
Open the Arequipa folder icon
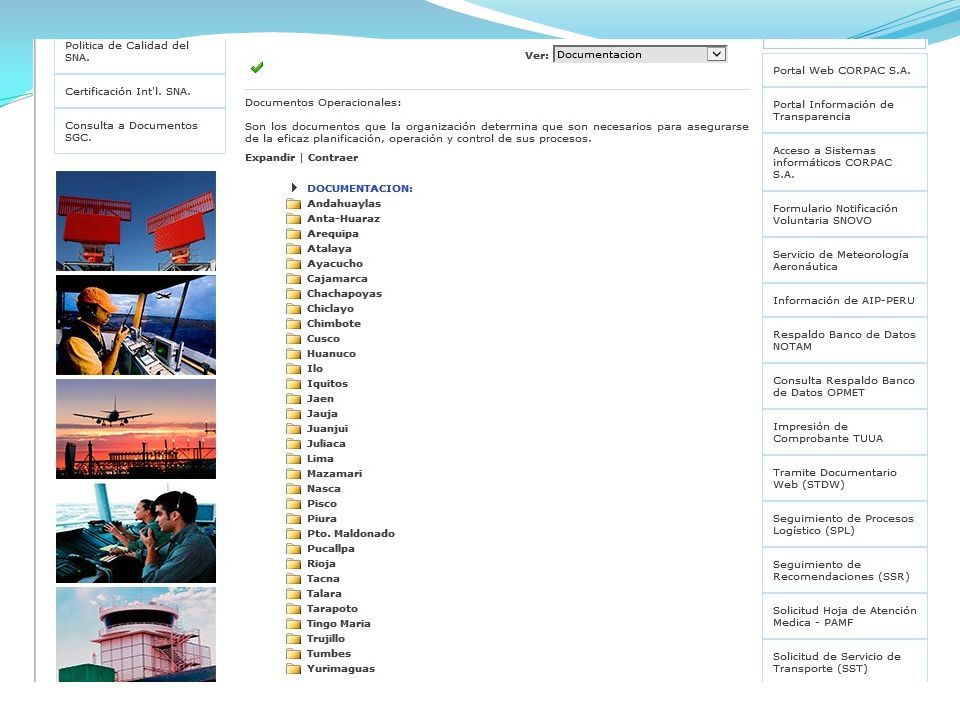293,234
